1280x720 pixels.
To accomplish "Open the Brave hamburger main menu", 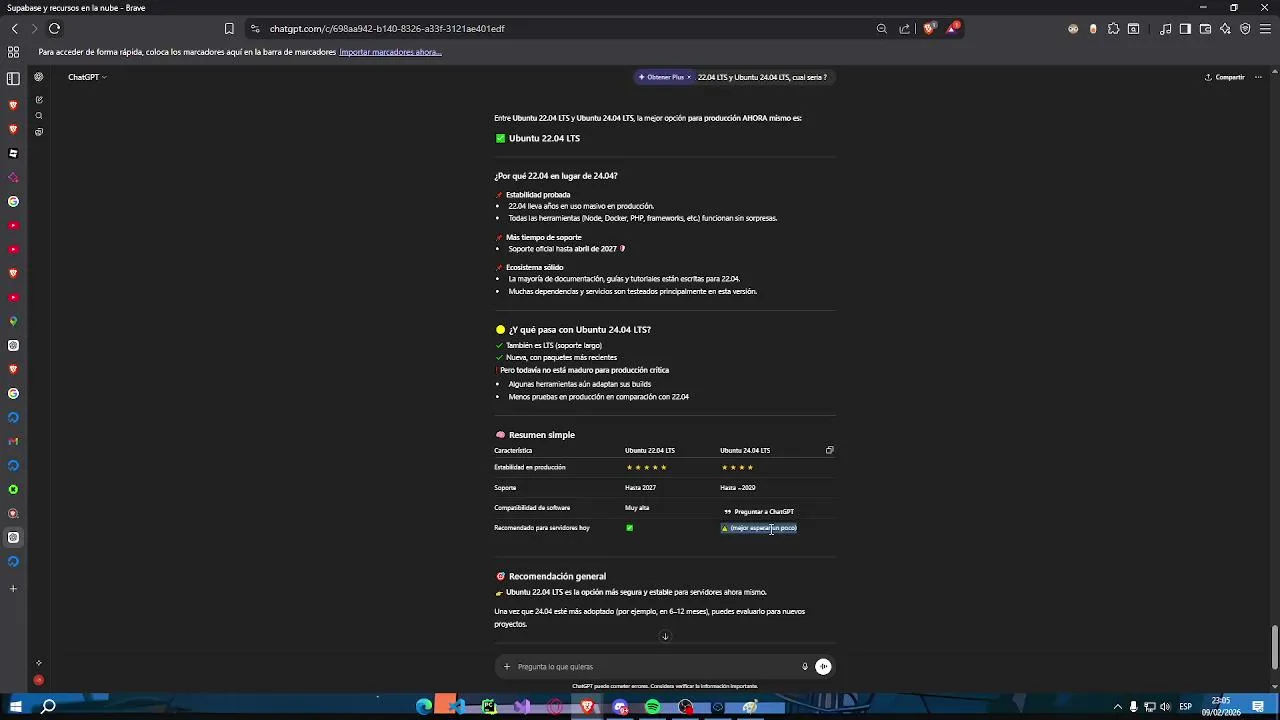I will click(1265, 29).
